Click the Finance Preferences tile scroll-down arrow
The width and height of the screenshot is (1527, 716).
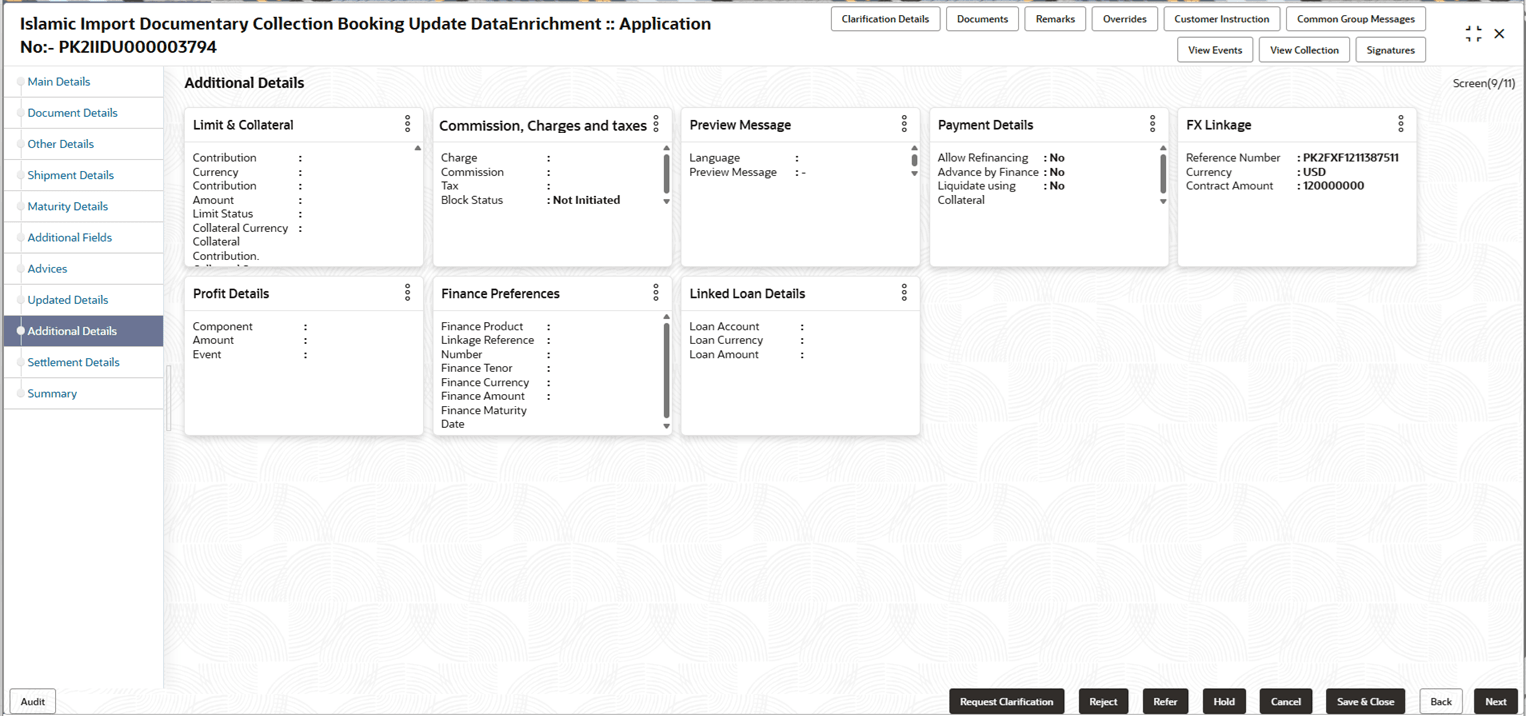(666, 426)
